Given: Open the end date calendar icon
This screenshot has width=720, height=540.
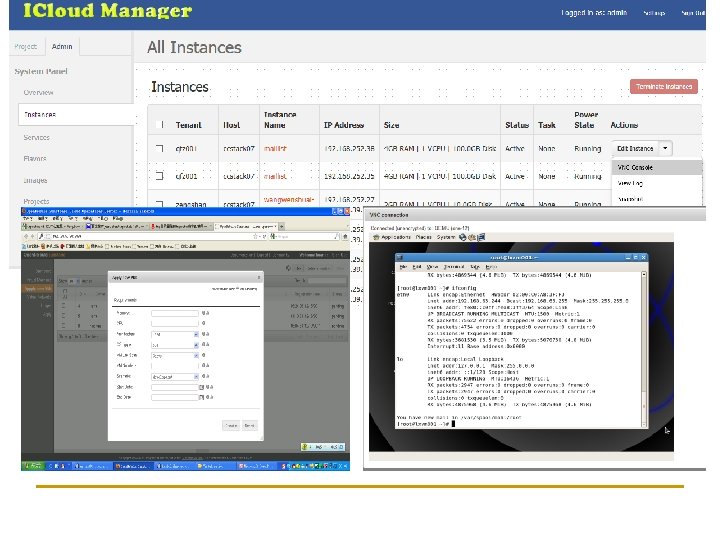Looking at the screenshot, I should (201, 397).
